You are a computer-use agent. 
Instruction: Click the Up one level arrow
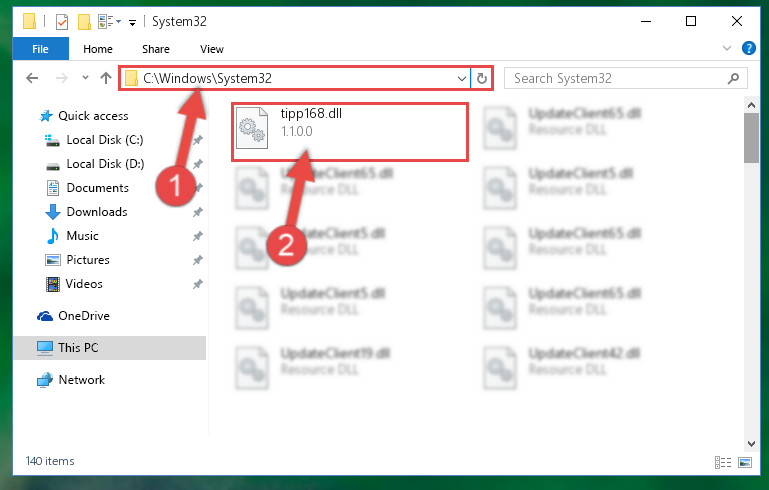click(x=105, y=78)
